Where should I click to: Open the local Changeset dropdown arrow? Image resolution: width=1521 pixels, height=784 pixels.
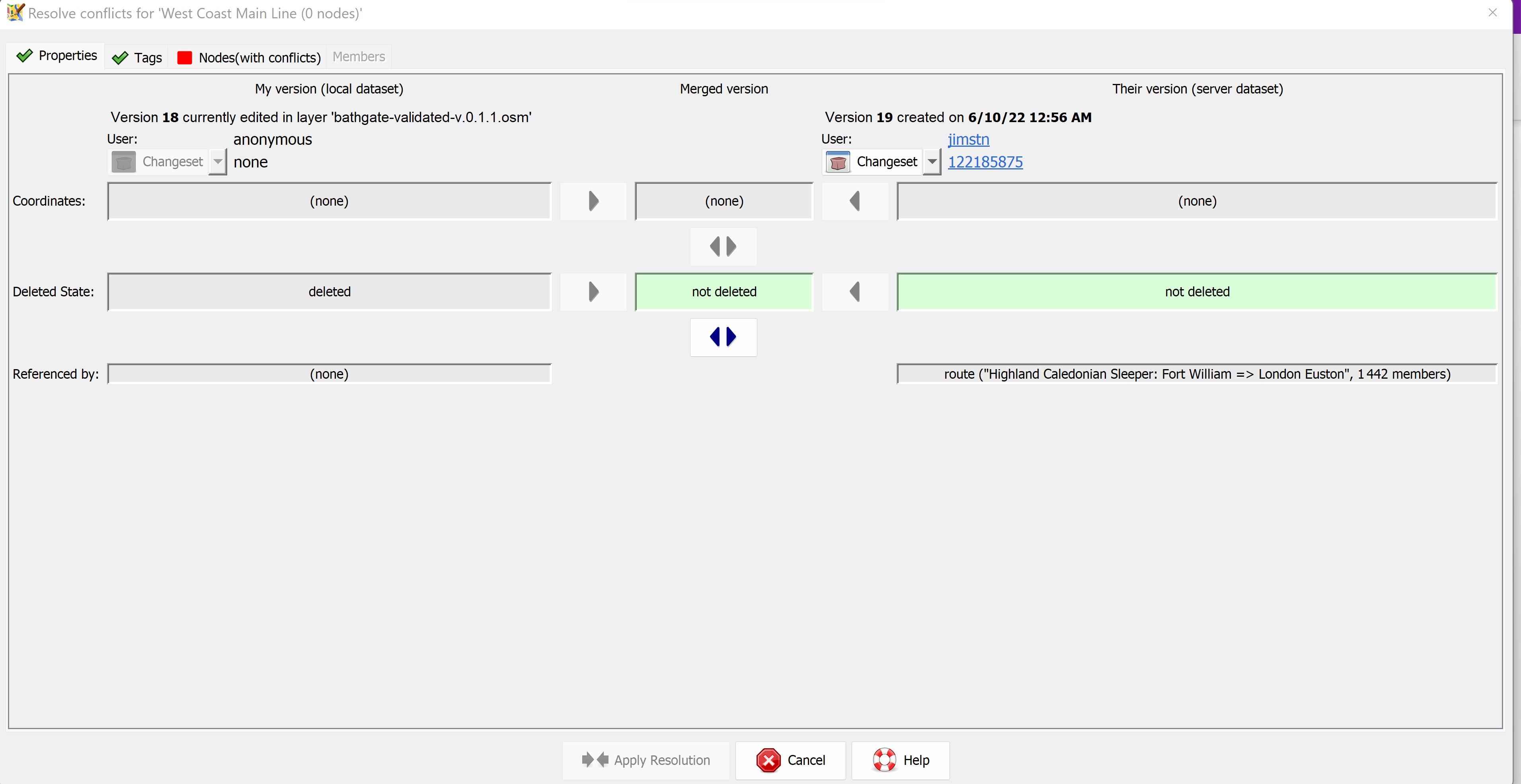coord(218,162)
